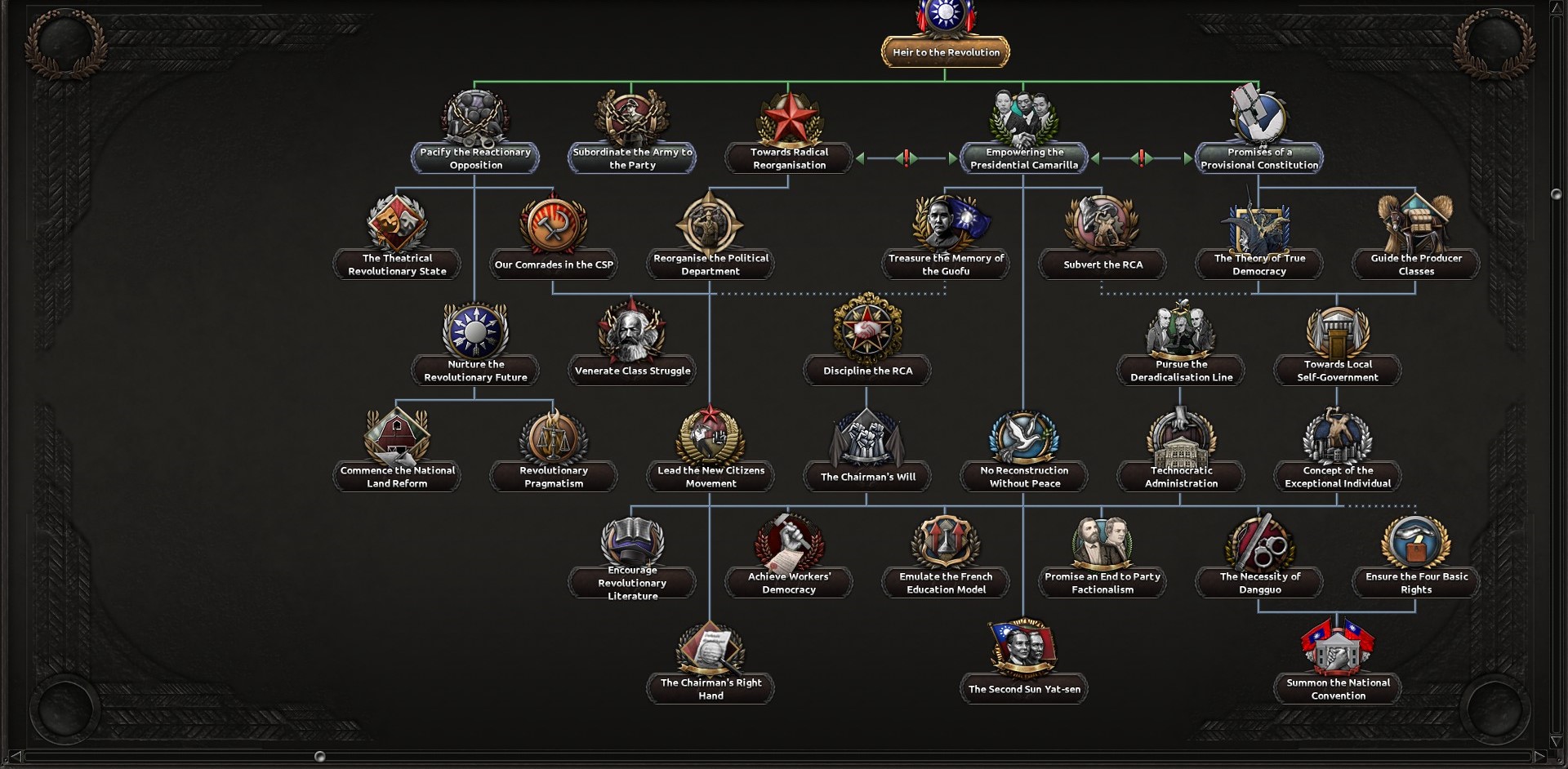This screenshot has height=769, width=1568.
Task: Click 'Achieve Workers' Democracy' name plate
Action: point(789,583)
